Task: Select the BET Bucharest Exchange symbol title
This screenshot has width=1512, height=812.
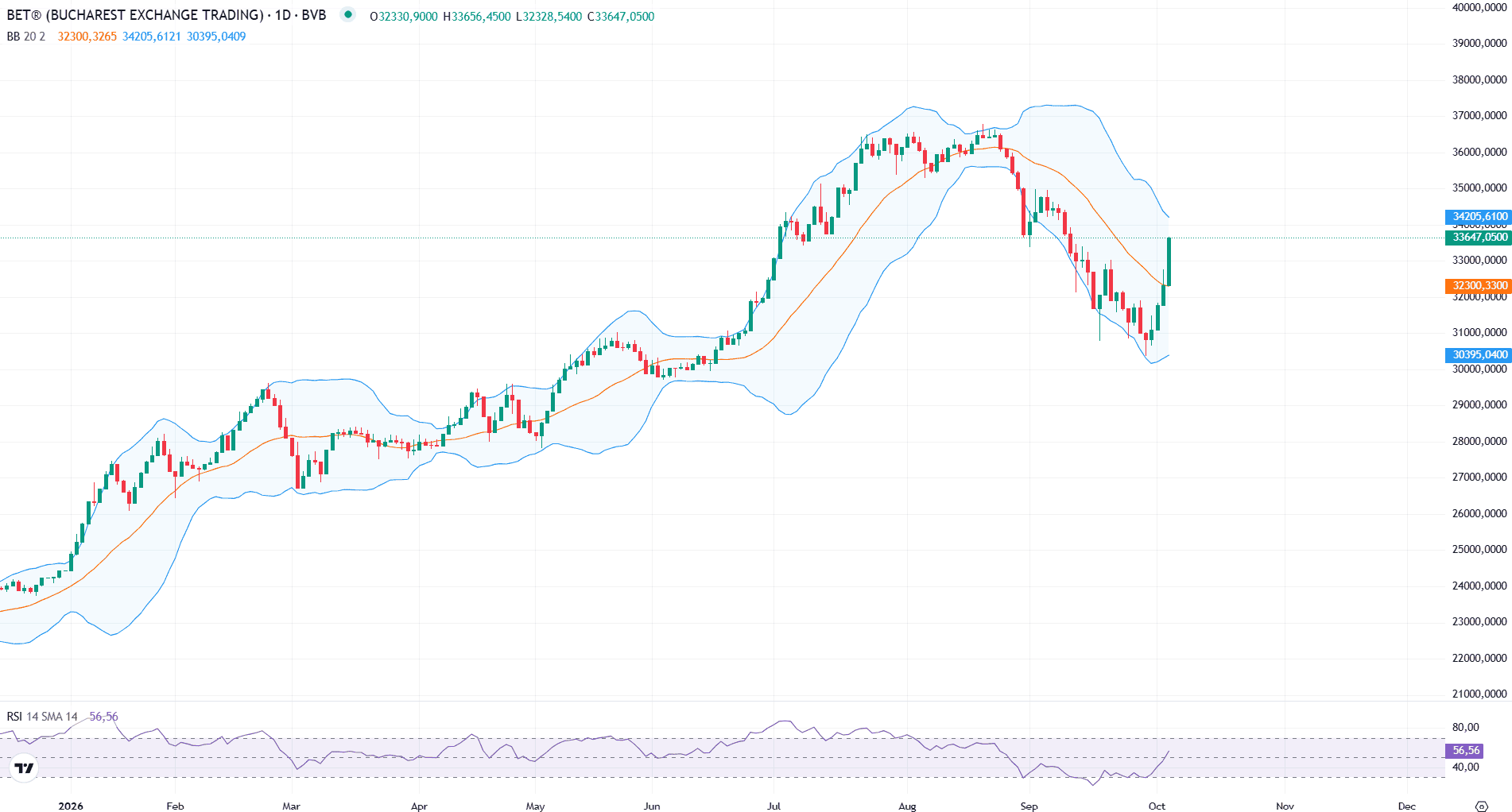Action: pos(166,15)
